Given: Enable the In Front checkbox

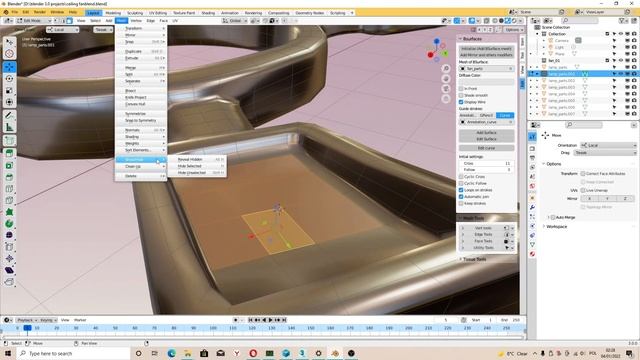Looking at the screenshot, I should coord(461,89).
